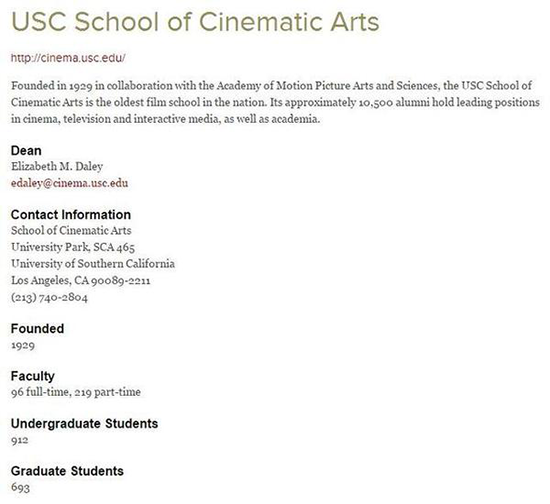The width and height of the screenshot is (550, 504).
Task: Click the paragraph beginning Founded in 1929
Action: coord(275,102)
